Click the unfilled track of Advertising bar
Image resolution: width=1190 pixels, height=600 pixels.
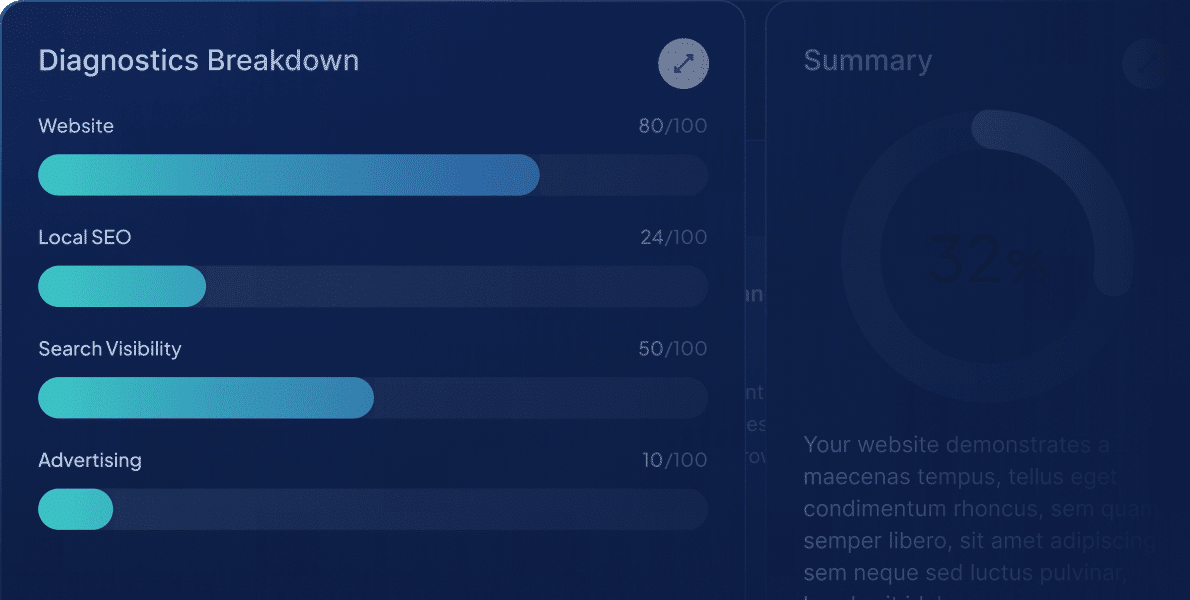(x=410, y=509)
